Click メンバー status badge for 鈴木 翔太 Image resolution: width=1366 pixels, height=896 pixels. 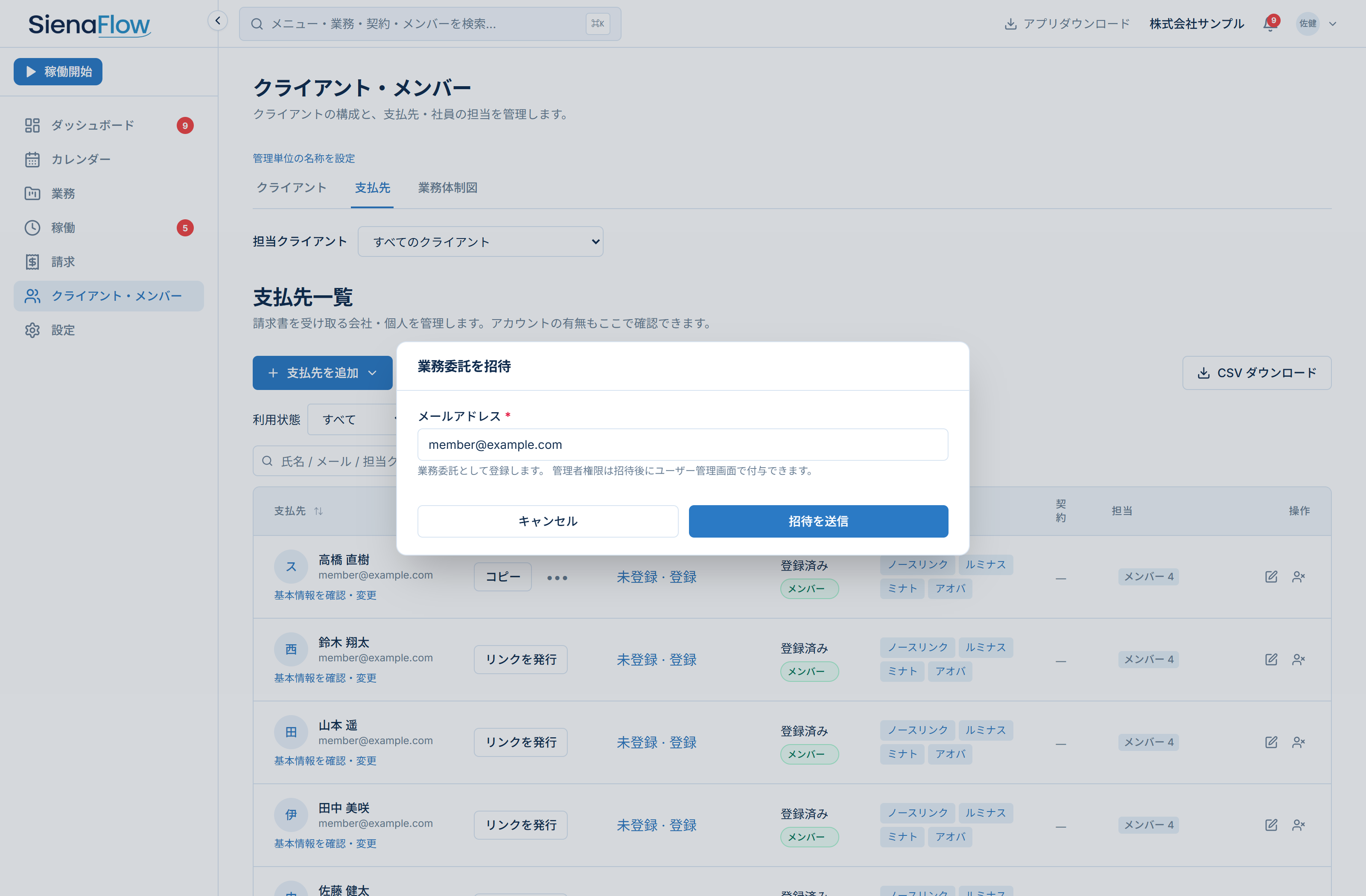pos(809,672)
